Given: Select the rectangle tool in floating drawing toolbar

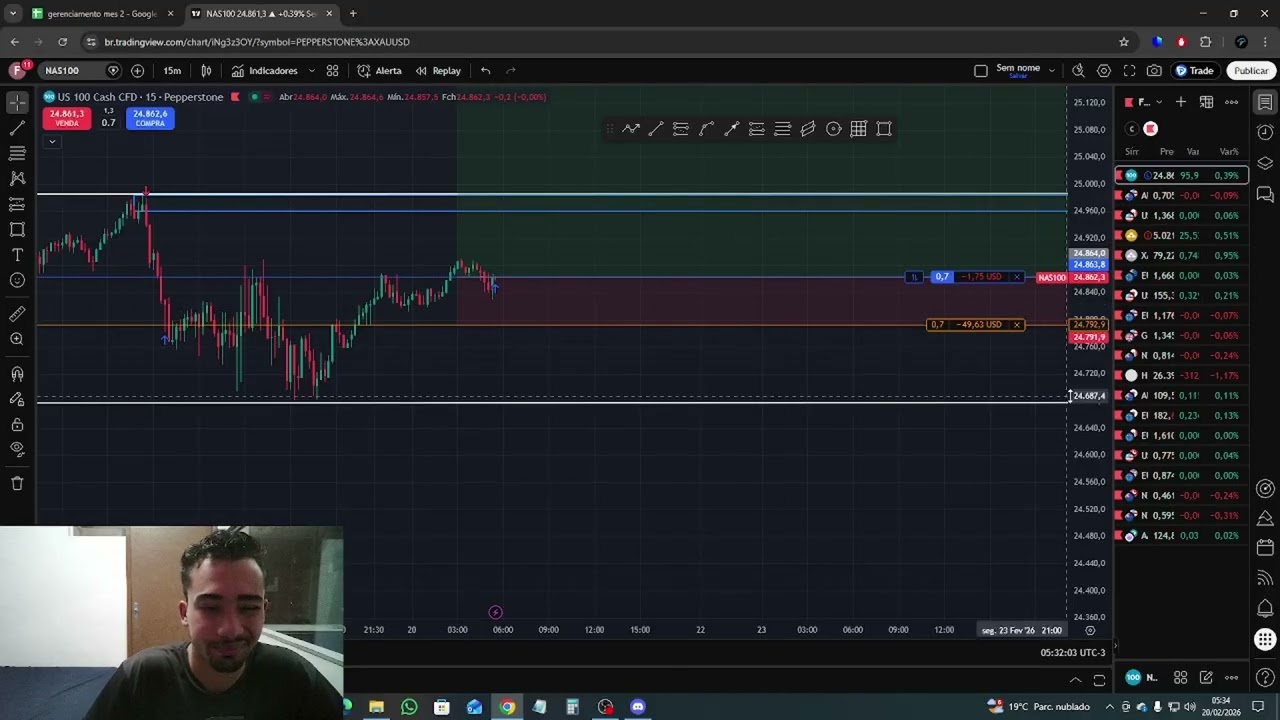Looking at the screenshot, I should tap(884, 129).
